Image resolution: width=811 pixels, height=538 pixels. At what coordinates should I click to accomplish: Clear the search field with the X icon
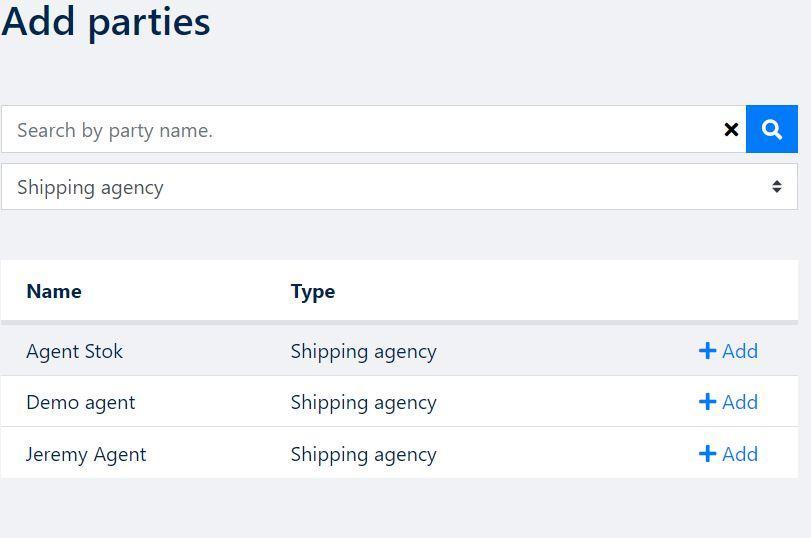(x=731, y=129)
